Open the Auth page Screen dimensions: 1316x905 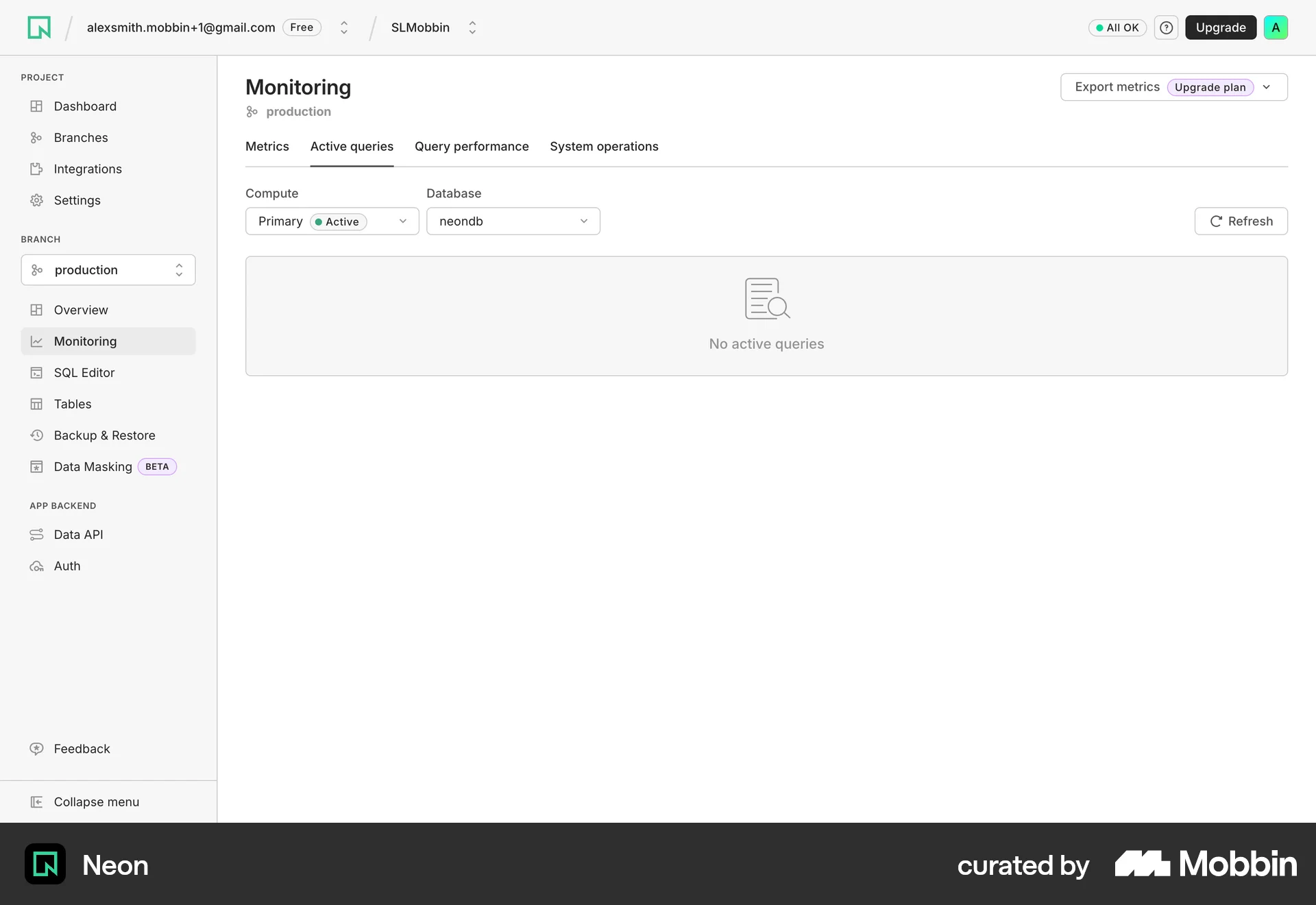click(x=108, y=566)
